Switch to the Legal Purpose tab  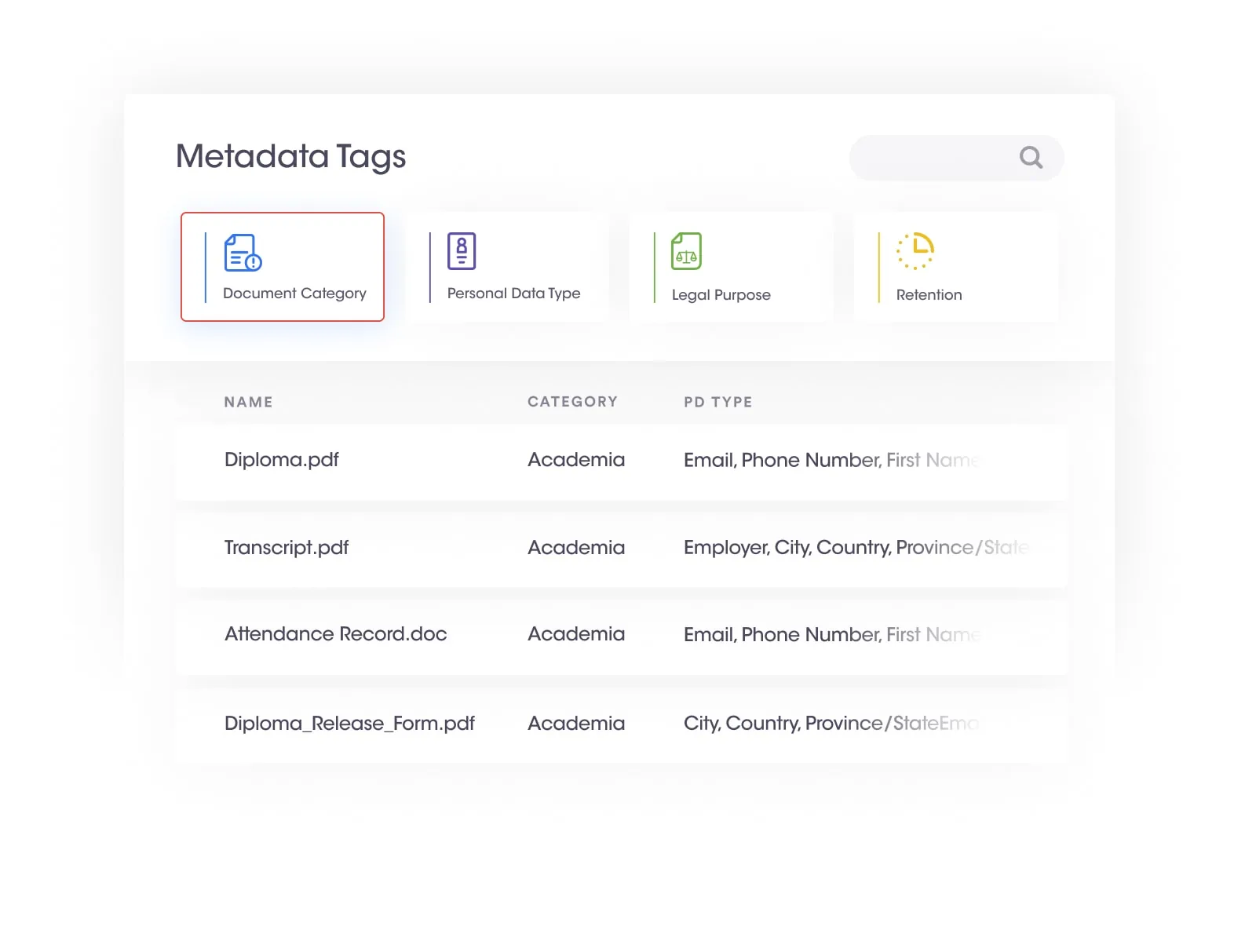tap(730, 267)
